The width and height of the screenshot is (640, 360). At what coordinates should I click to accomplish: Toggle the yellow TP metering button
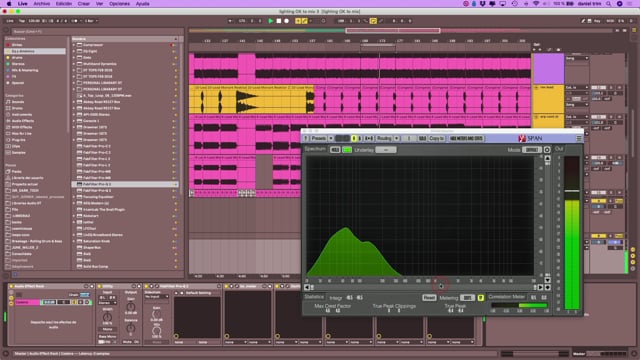pos(481,298)
